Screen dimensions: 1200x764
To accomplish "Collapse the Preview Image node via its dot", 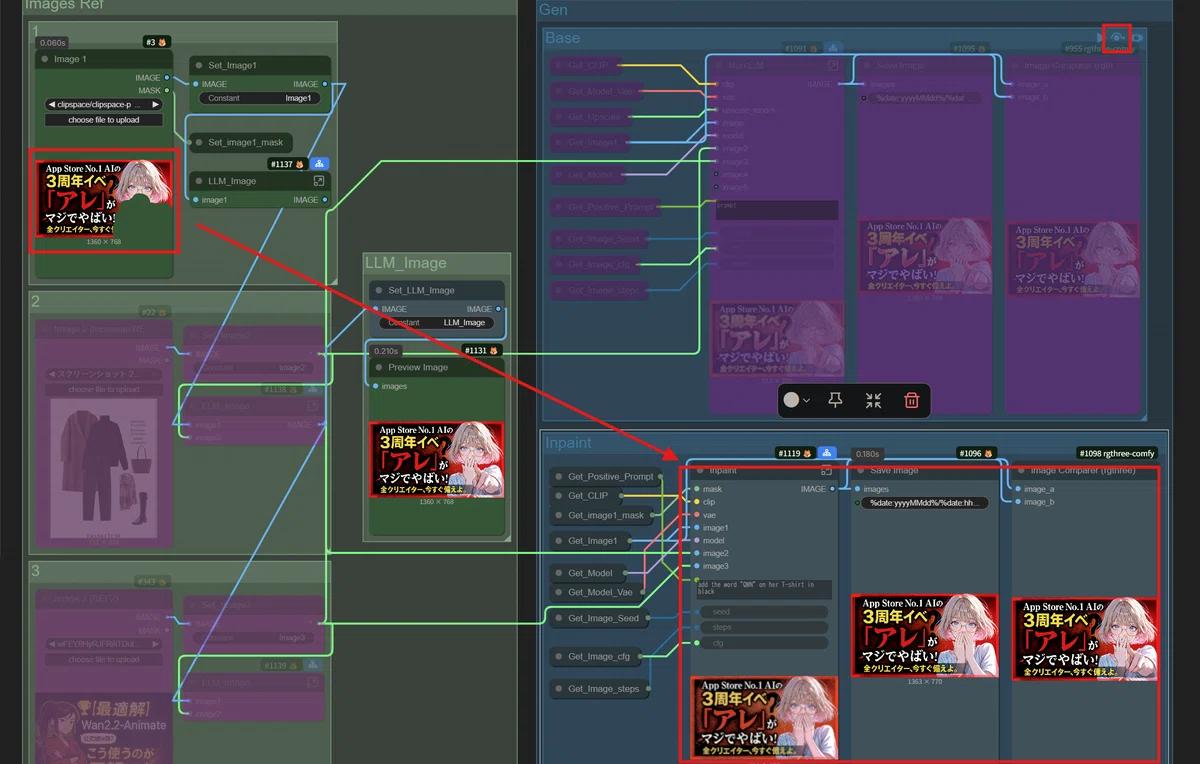I will (x=379, y=367).
